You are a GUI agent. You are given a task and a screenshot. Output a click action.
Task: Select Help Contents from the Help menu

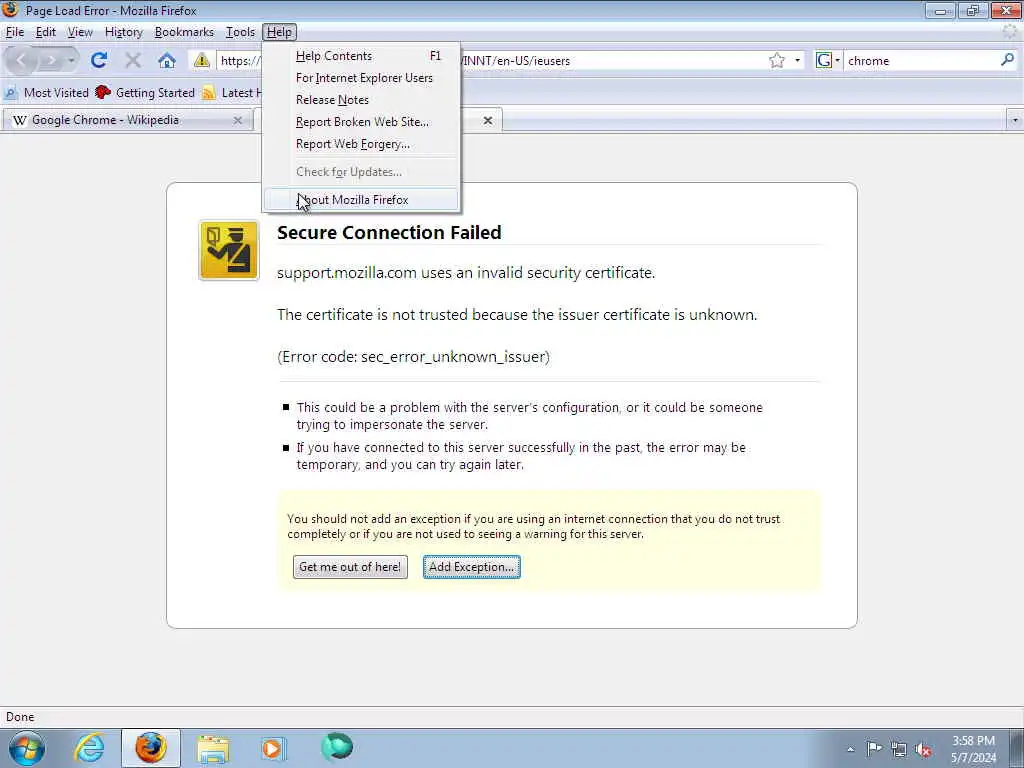click(x=361, y=56)
